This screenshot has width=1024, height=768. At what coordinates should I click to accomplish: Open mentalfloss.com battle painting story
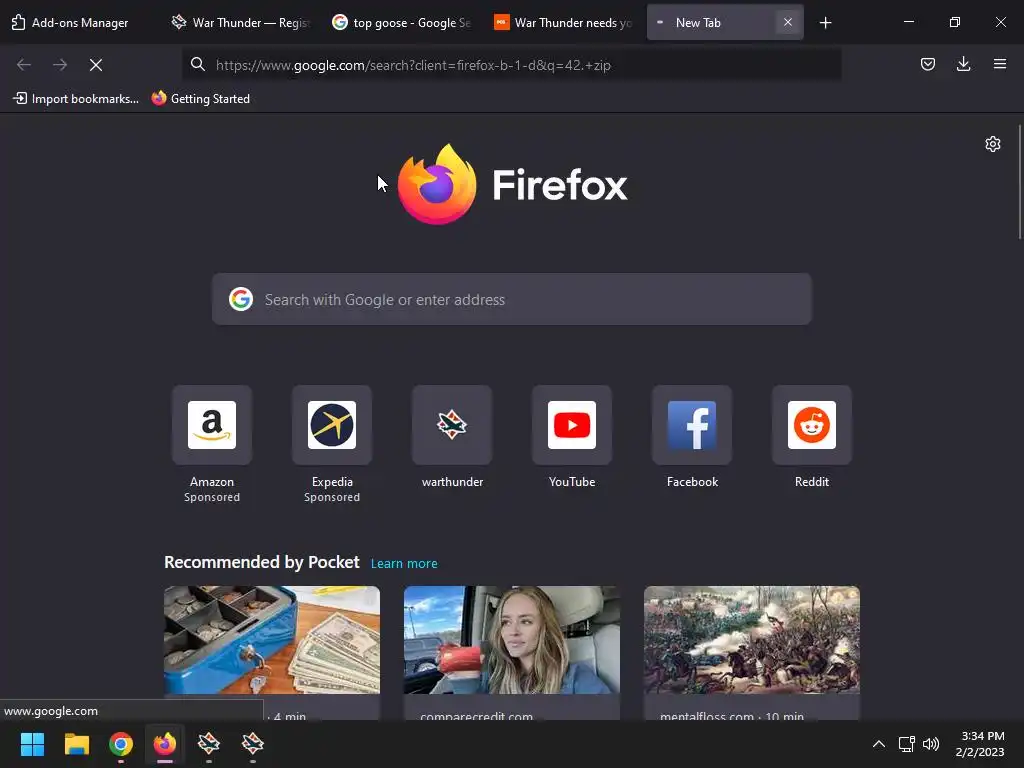click(752, 640)
